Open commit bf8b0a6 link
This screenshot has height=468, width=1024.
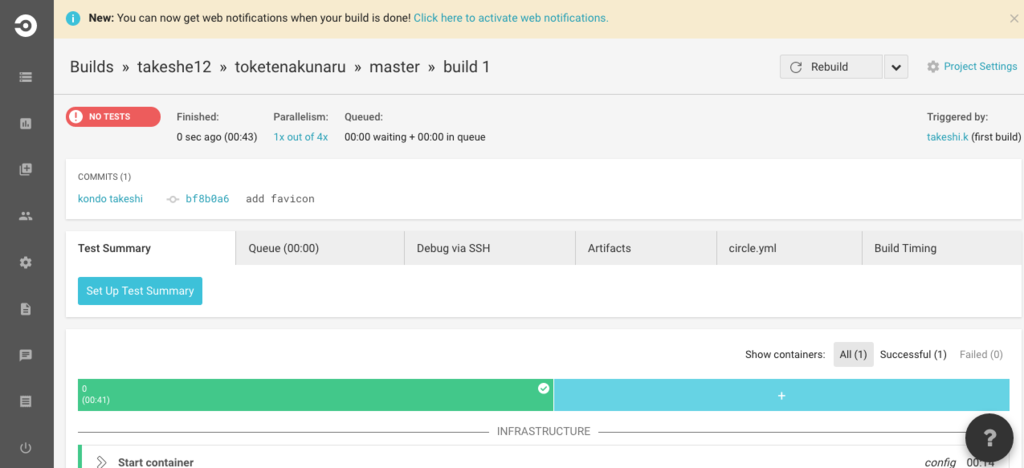[x=207, y=199]
